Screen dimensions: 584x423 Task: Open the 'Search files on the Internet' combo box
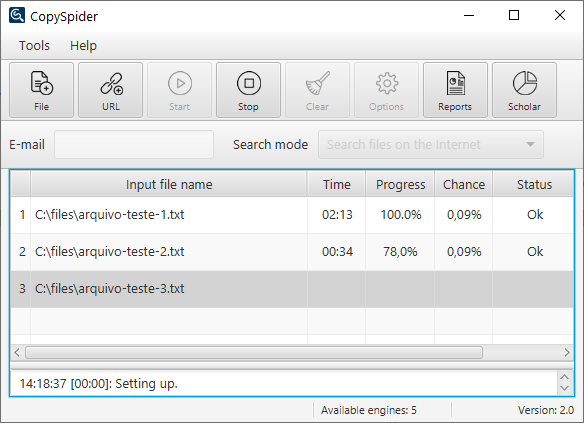tap(431, 144)
